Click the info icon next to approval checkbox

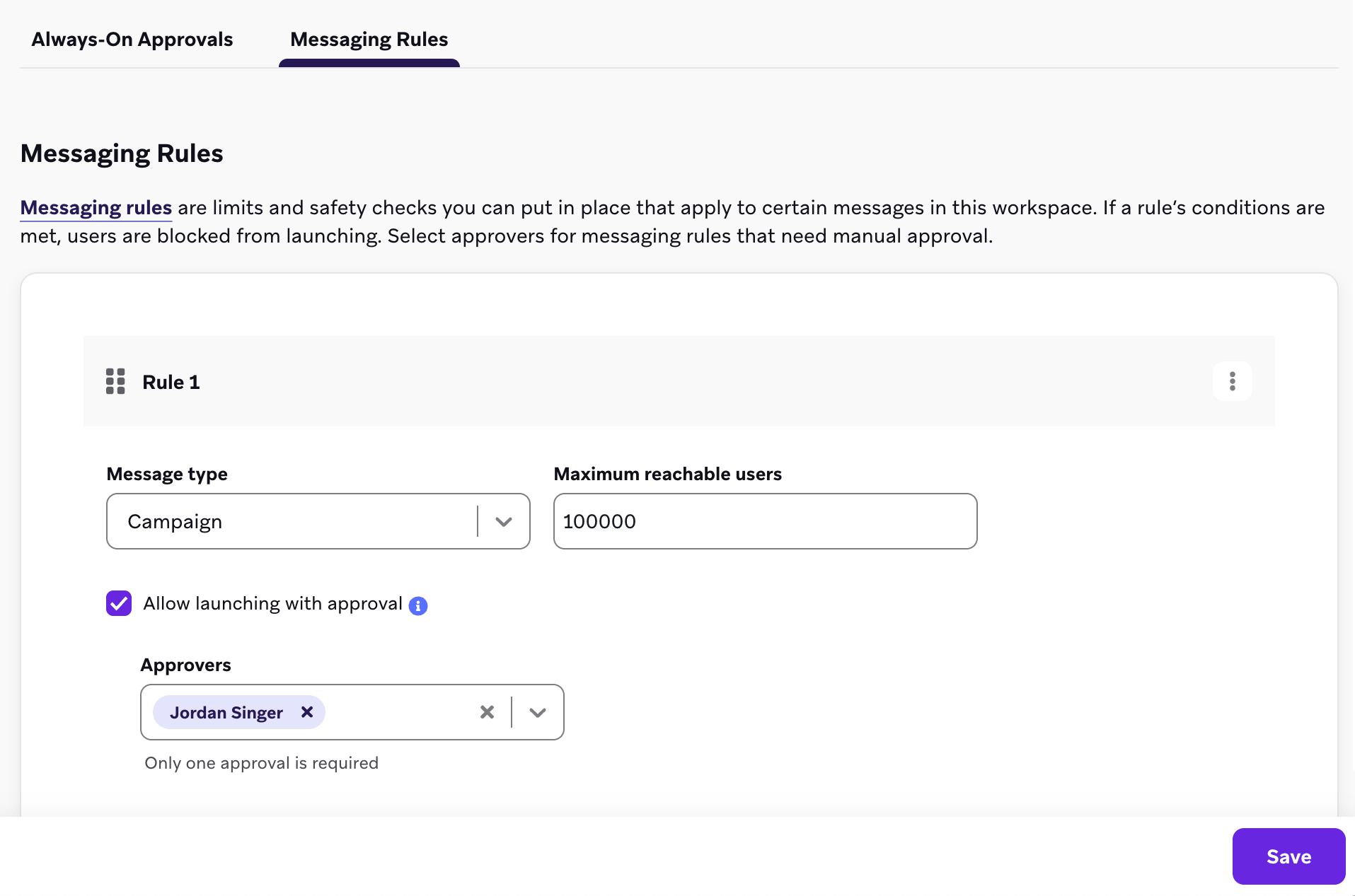[x=418, y=606]
